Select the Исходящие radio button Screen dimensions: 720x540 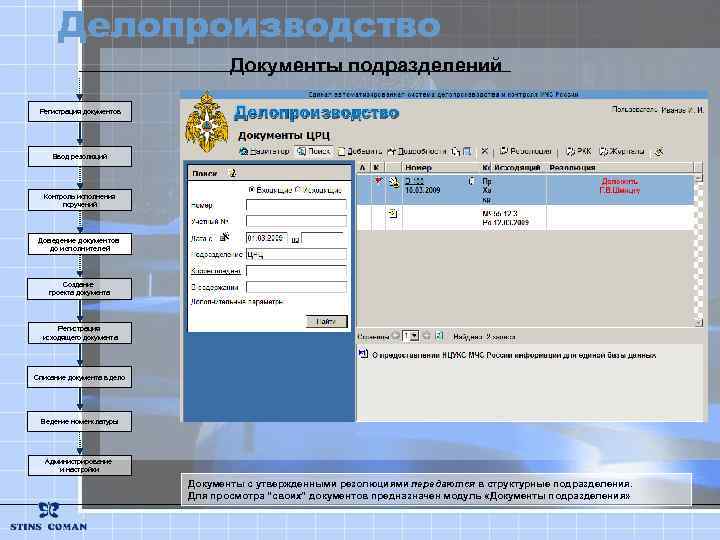[x=298, y=189]
